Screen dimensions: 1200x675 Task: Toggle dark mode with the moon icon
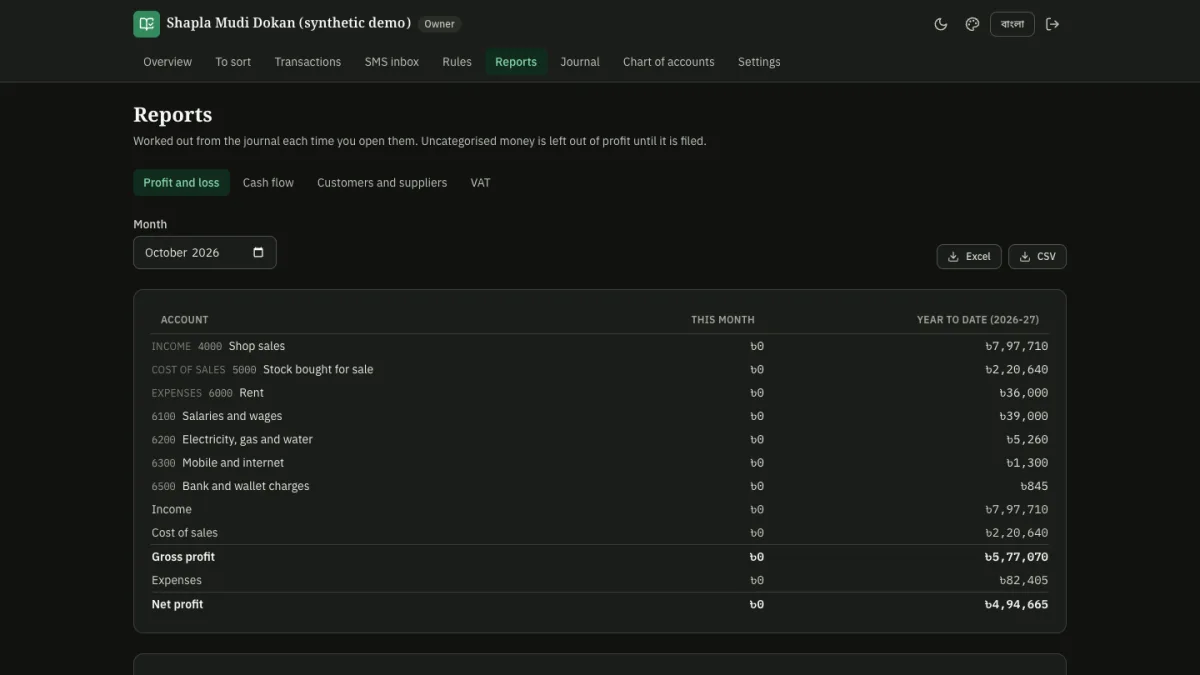tap(941, 24)
